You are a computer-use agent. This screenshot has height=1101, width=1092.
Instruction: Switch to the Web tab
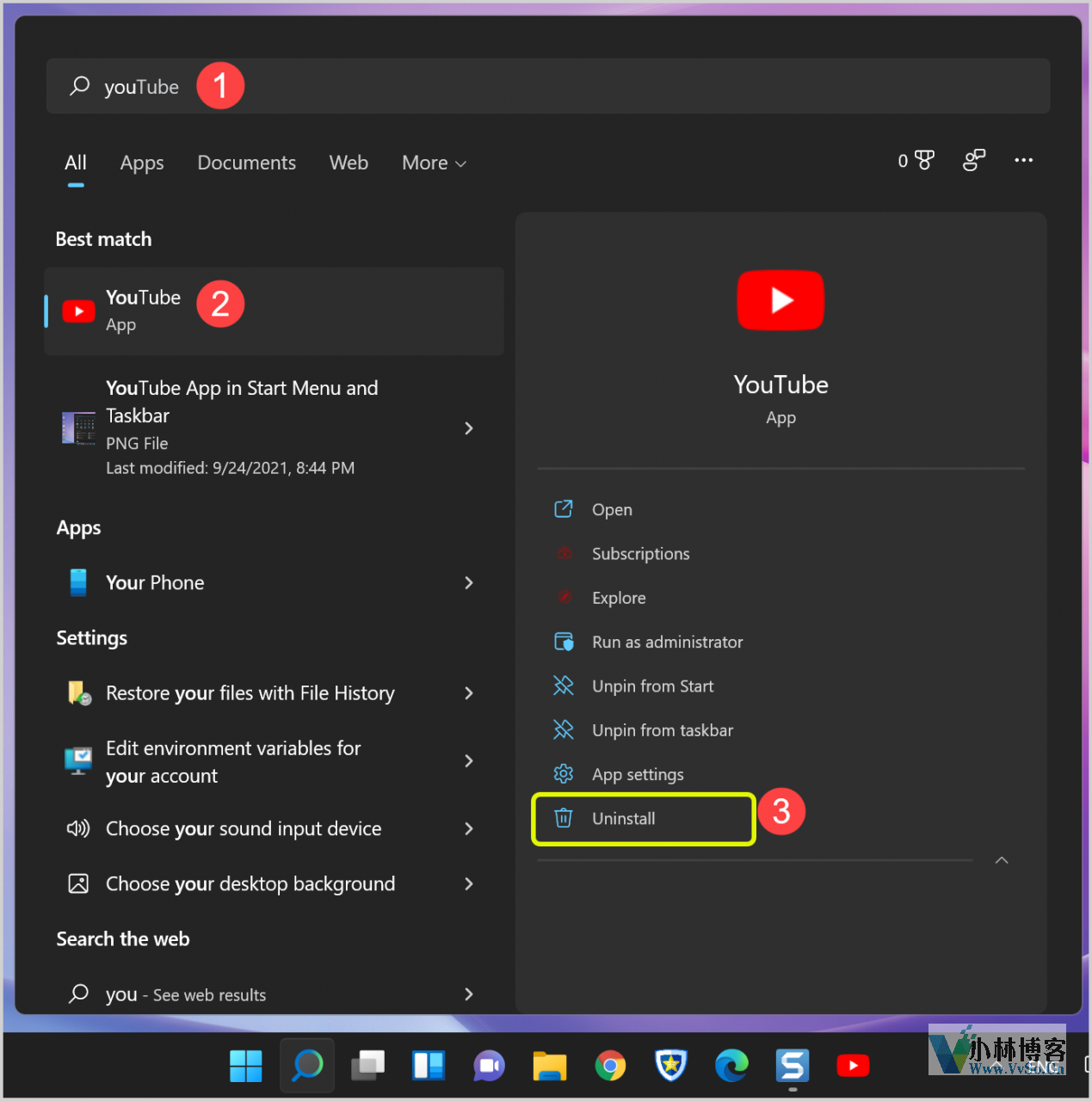(349, 163)
